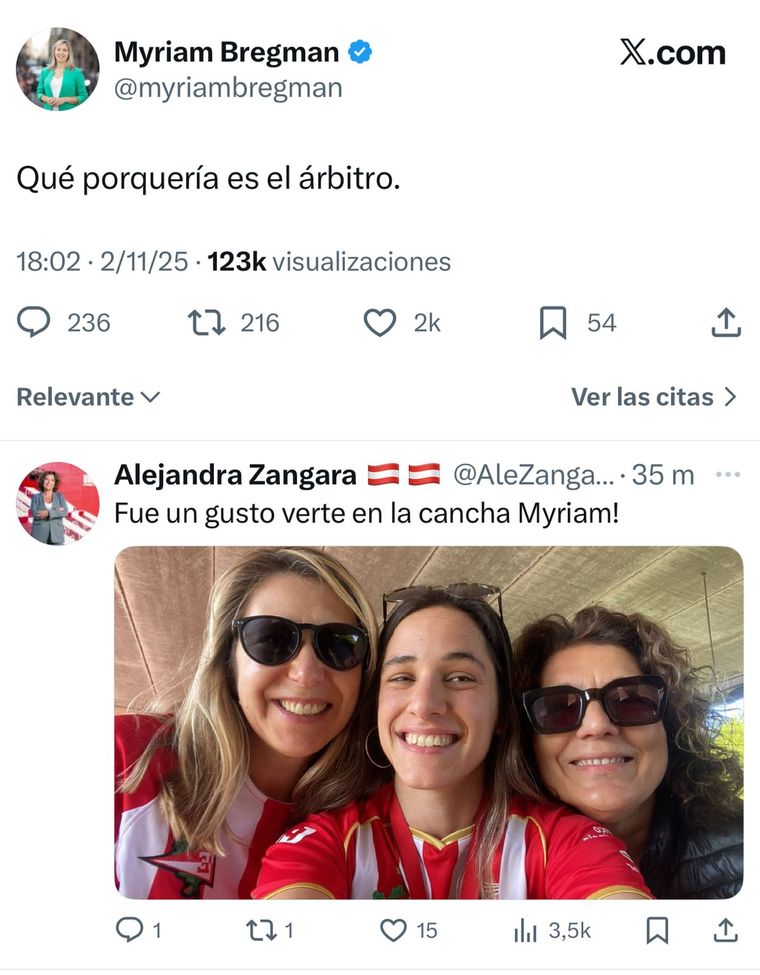Open Alejandra Zangara's profile avatar
This screenshot has height=975, width=760.
pos(57,503)
